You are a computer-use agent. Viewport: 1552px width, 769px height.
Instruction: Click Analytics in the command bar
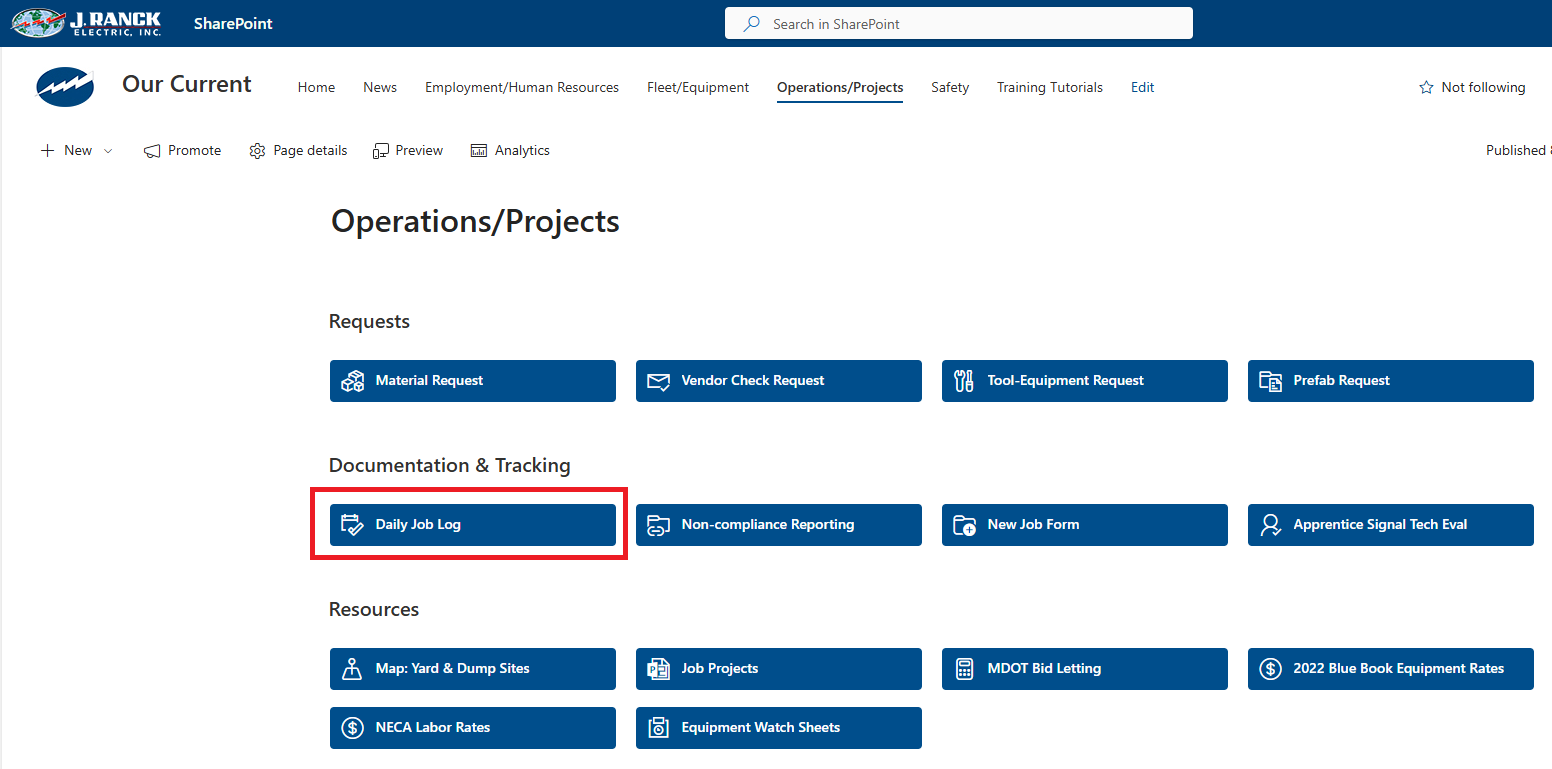click(x=510, y=151)
